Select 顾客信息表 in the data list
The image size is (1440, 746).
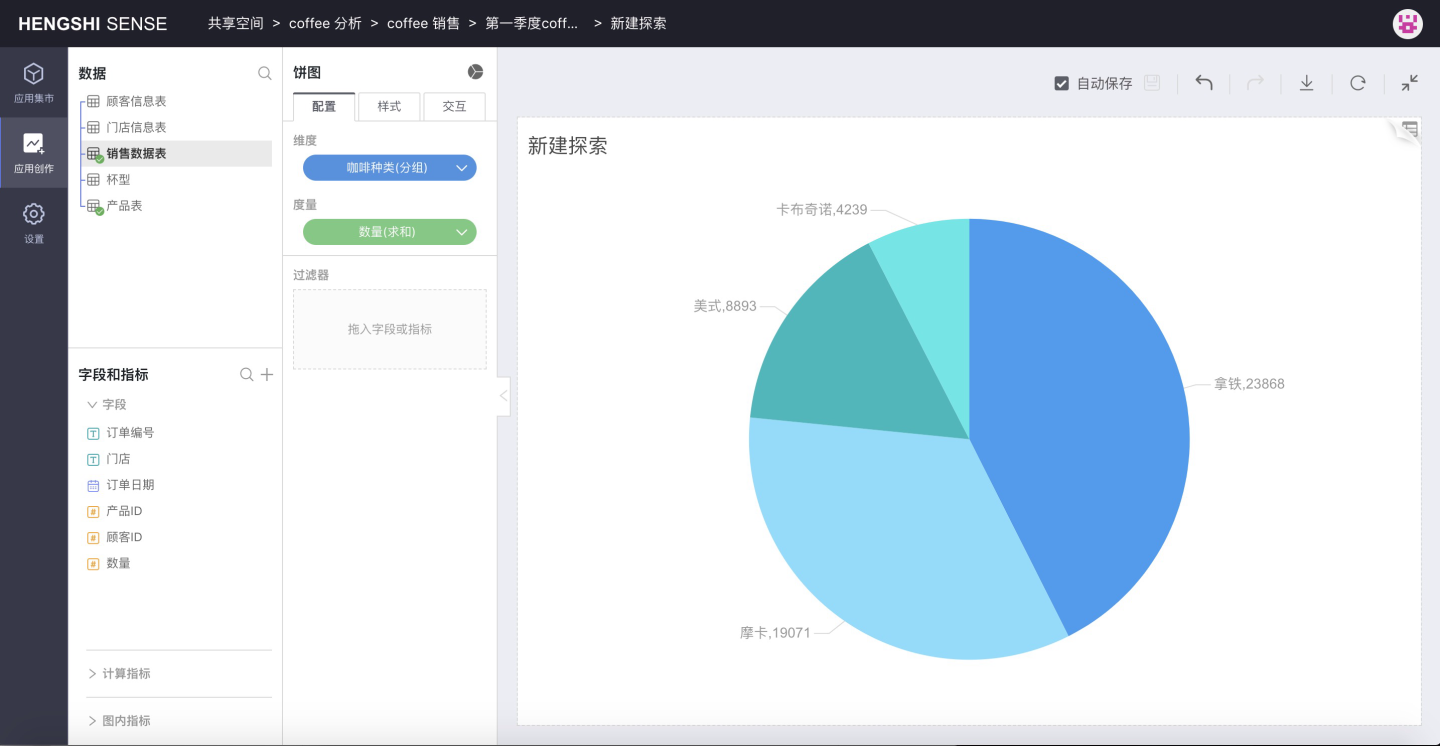coord(136,101)
